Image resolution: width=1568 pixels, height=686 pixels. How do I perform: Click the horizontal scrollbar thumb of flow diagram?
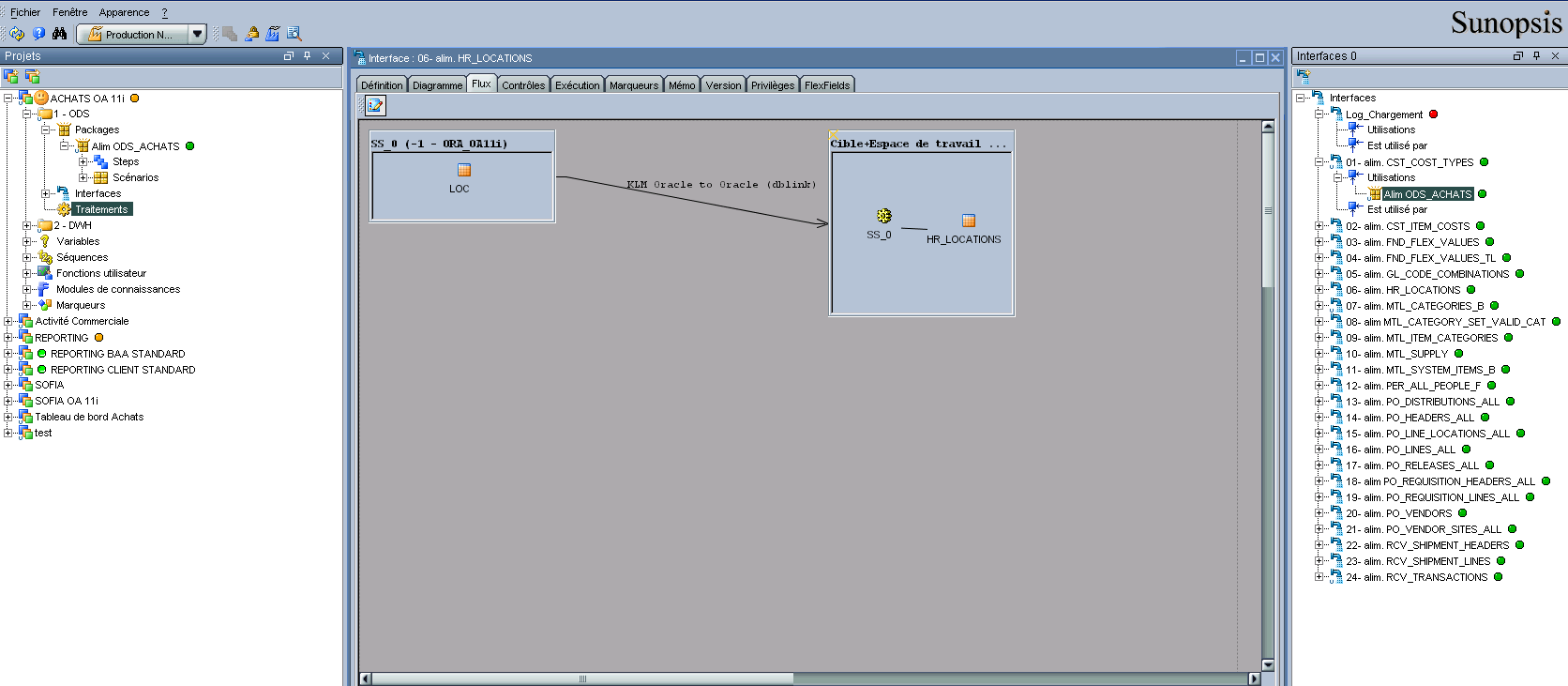pyautogui.click(x=582, y=678)
